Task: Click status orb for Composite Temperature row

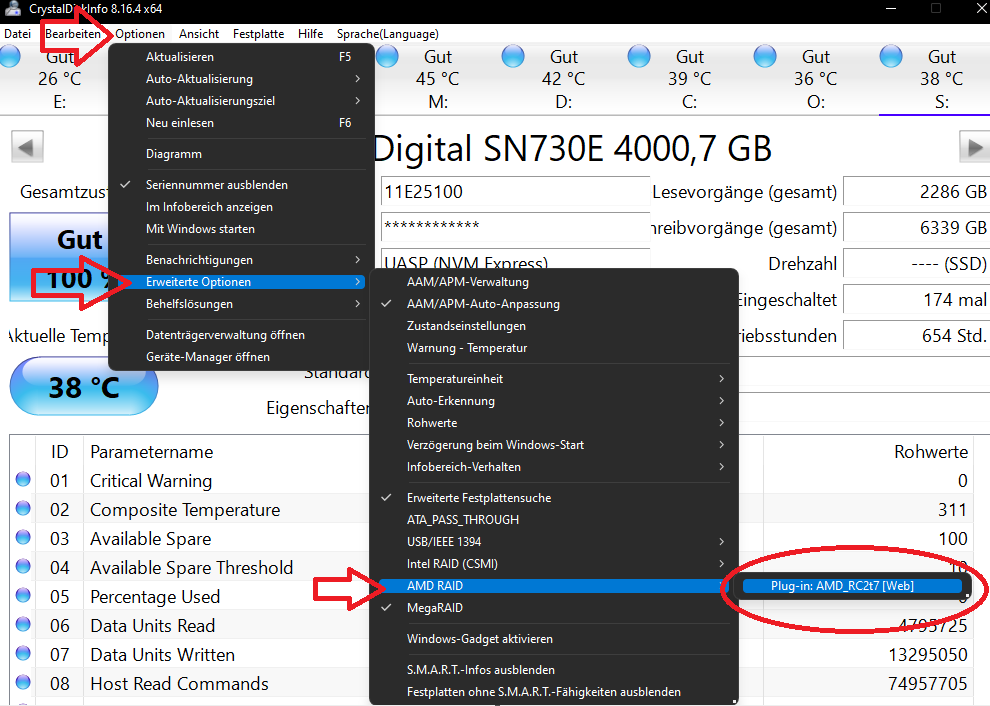Action: point(23,508)
